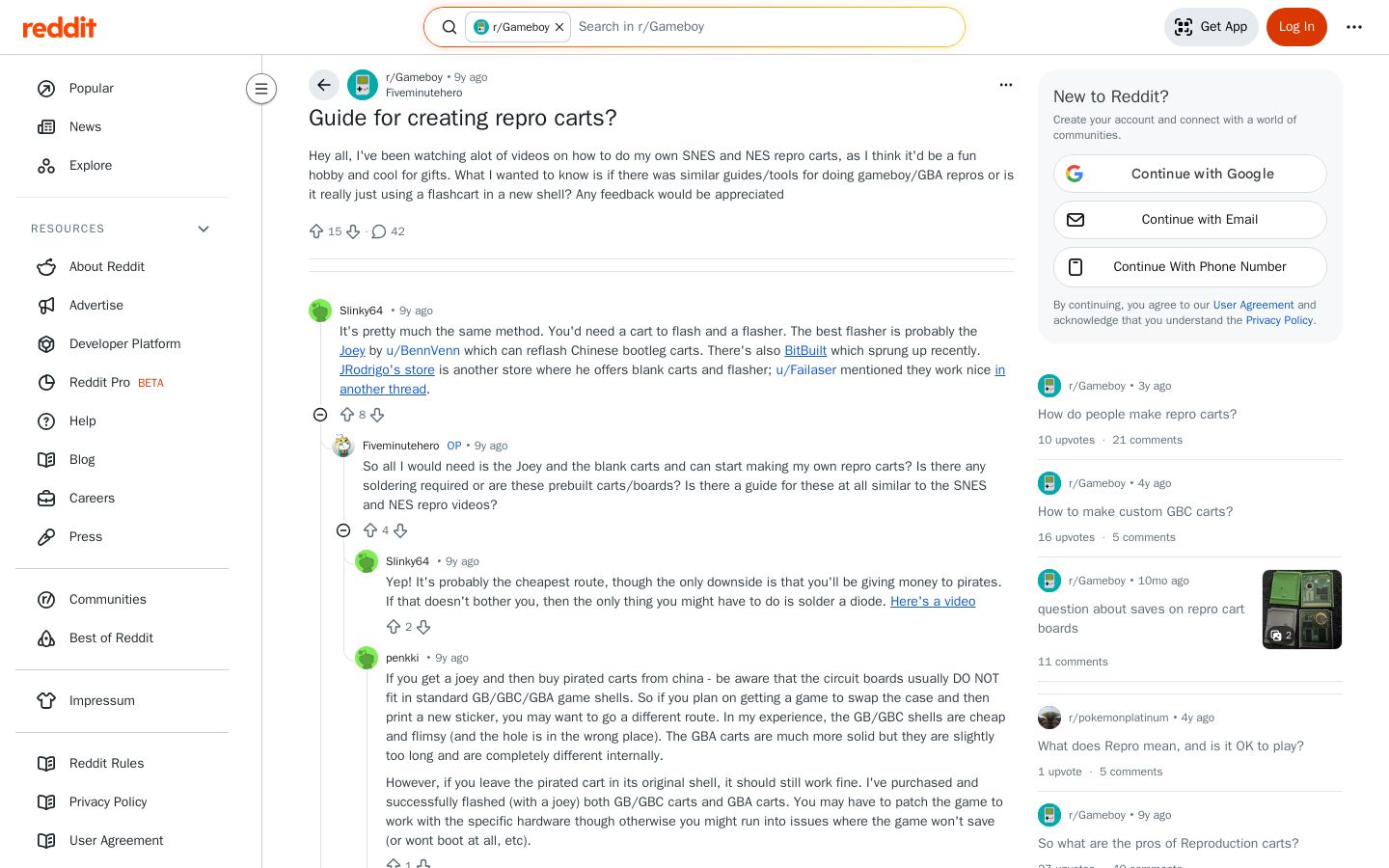
Task: Open the post's three-dot options menu
Action: point(1006,85)
